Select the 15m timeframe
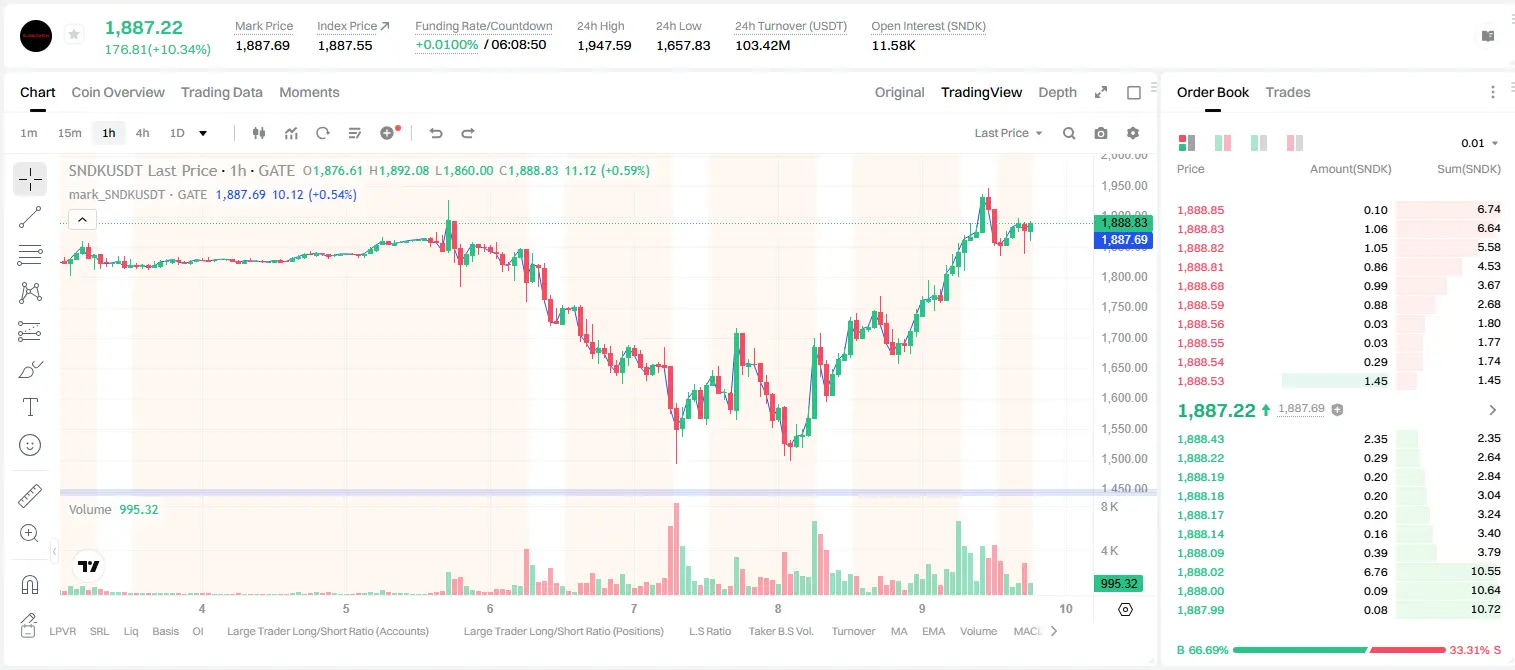Viewport: 1515px width, 670px height. (x=69, y=133)
